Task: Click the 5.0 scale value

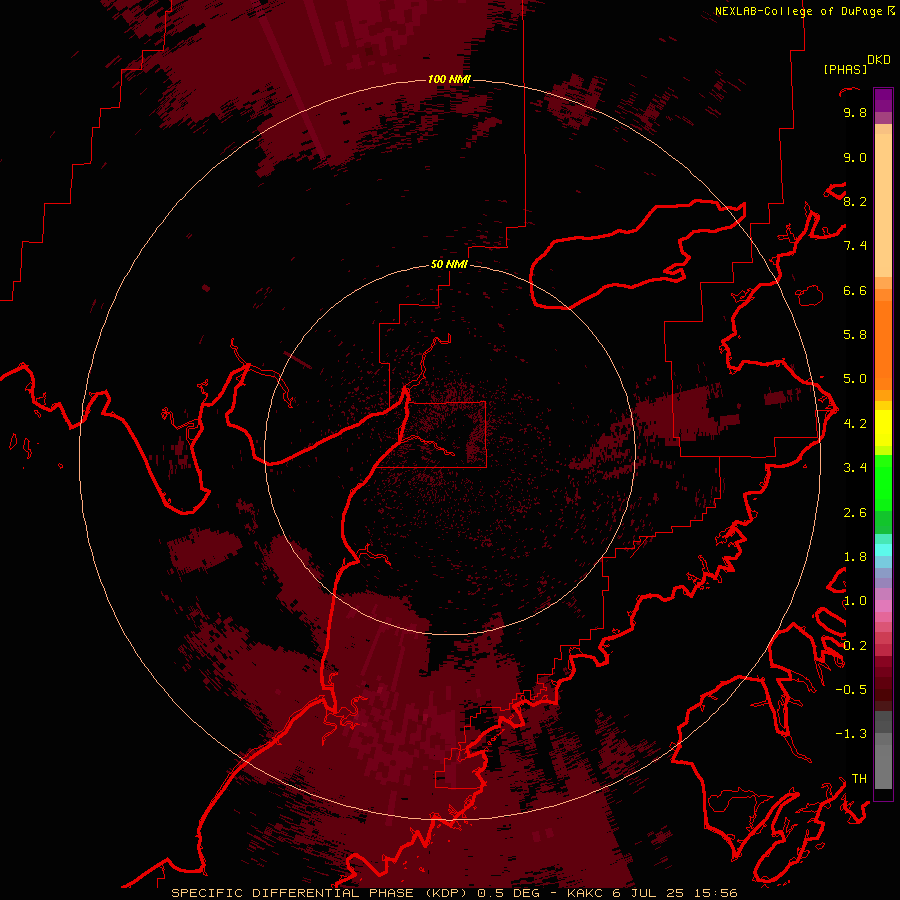Action: (855, 379)
